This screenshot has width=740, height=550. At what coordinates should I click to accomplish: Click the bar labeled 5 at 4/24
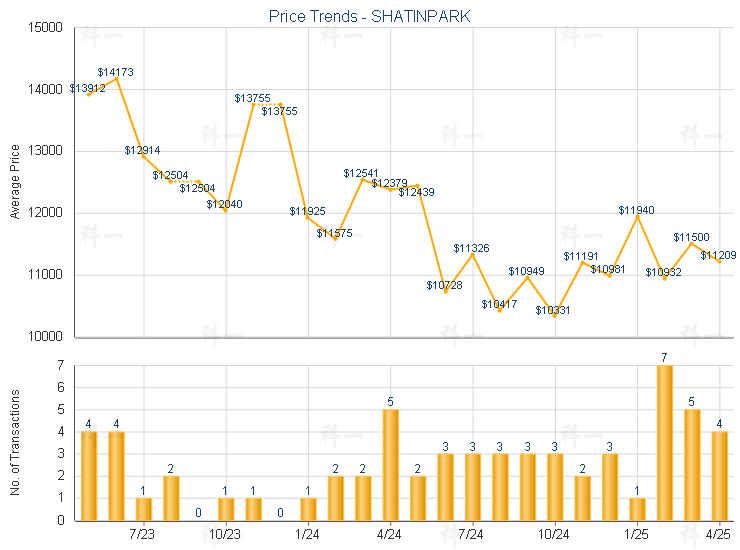click(x=390, y=465)
